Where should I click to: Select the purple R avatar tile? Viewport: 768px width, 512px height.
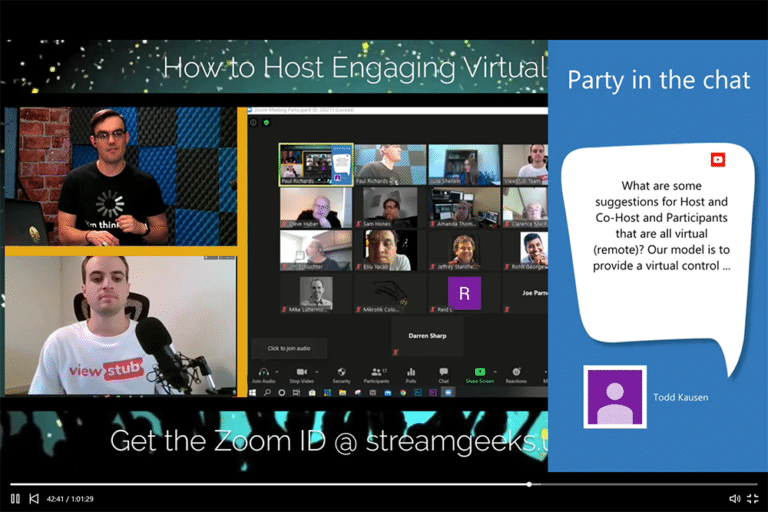click(464, 293)
